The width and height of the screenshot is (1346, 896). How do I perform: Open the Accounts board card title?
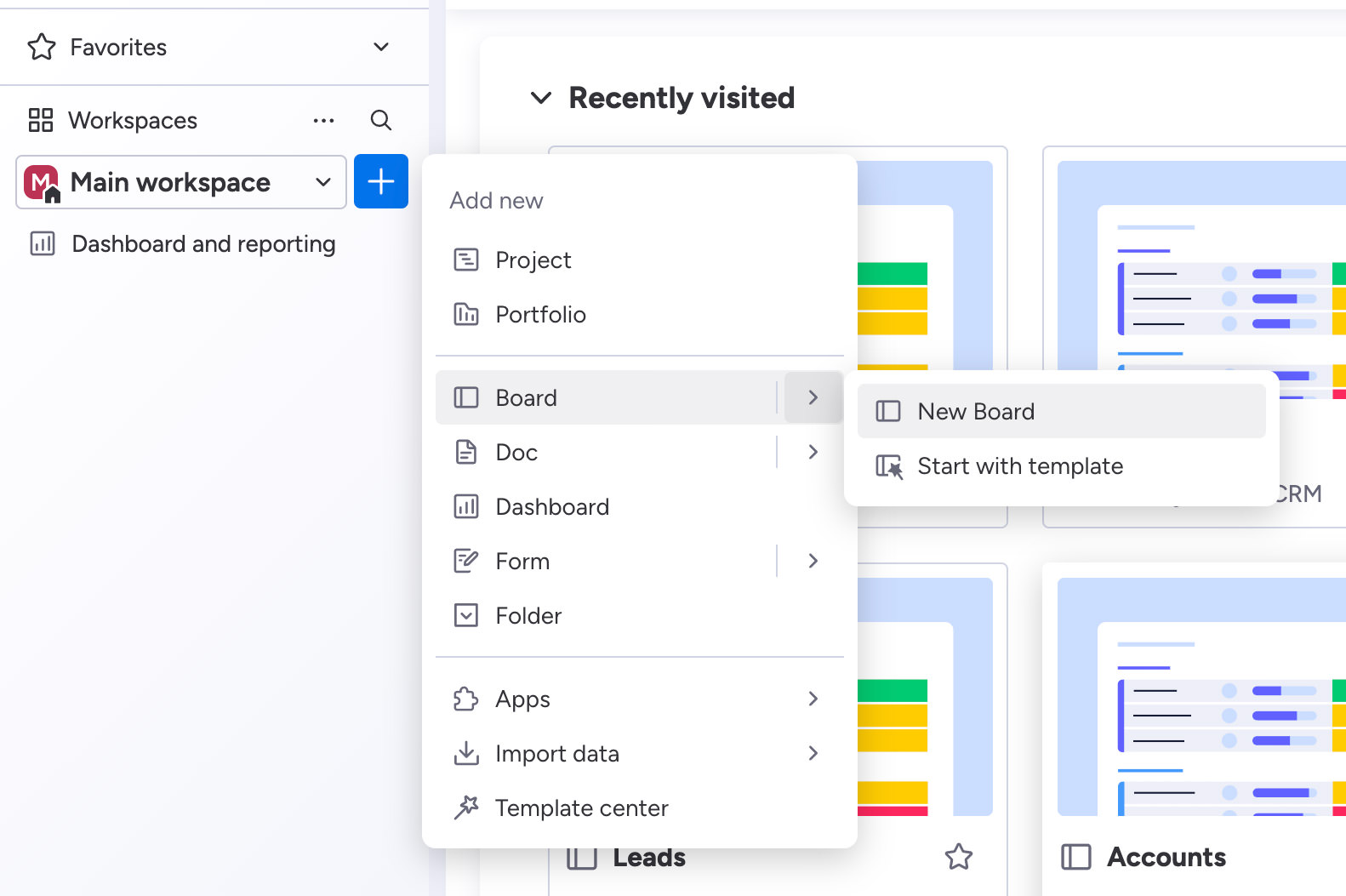pos(1166,857)
